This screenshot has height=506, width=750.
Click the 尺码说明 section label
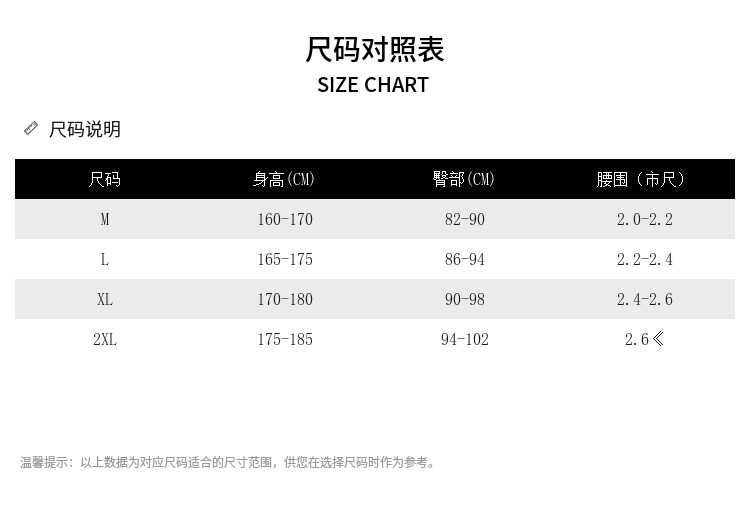[x=85, y=129]
